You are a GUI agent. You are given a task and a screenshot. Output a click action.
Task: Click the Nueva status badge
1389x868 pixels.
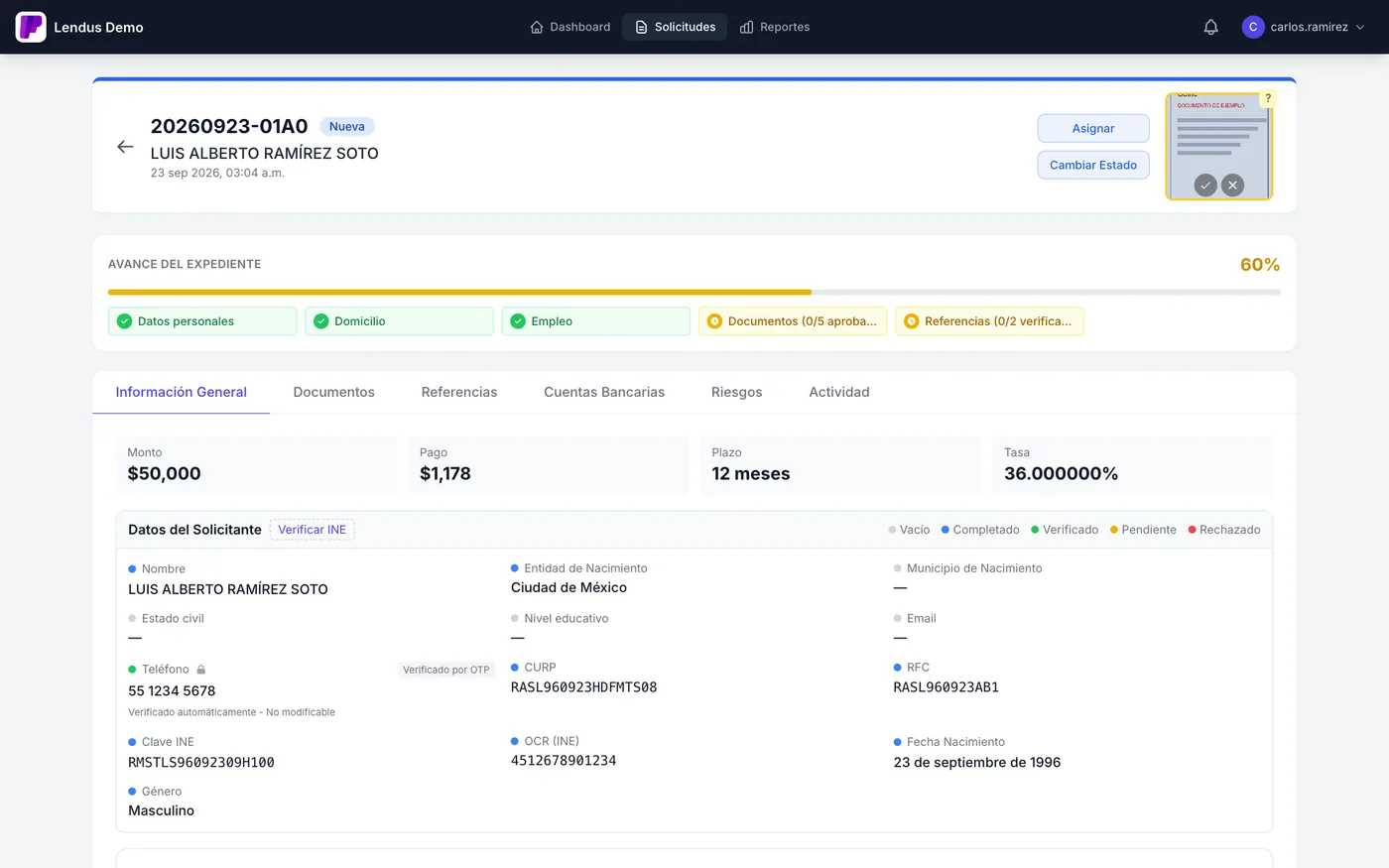coord(347,126)
